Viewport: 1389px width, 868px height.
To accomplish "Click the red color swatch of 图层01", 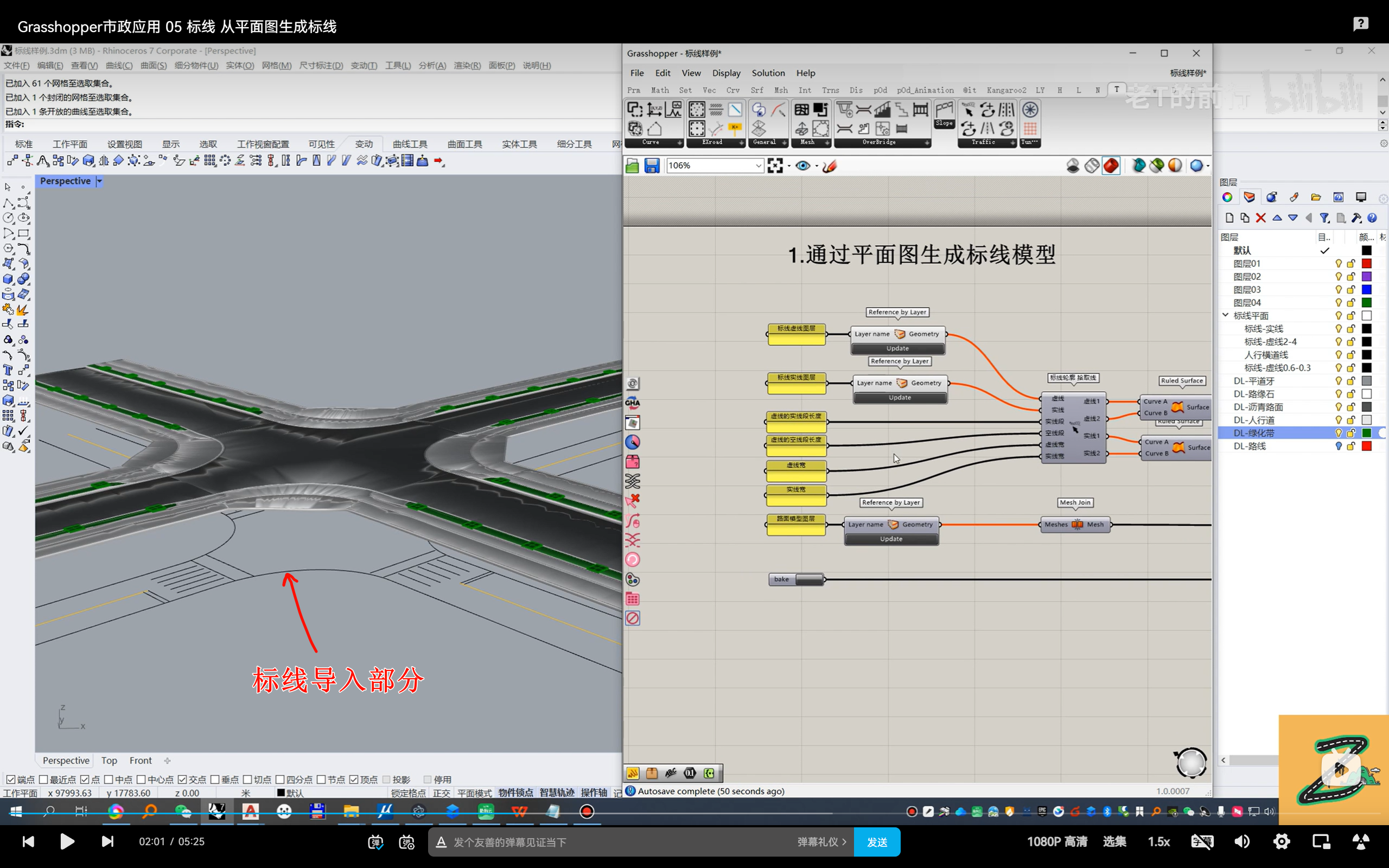I will [x=1367, y=264].
